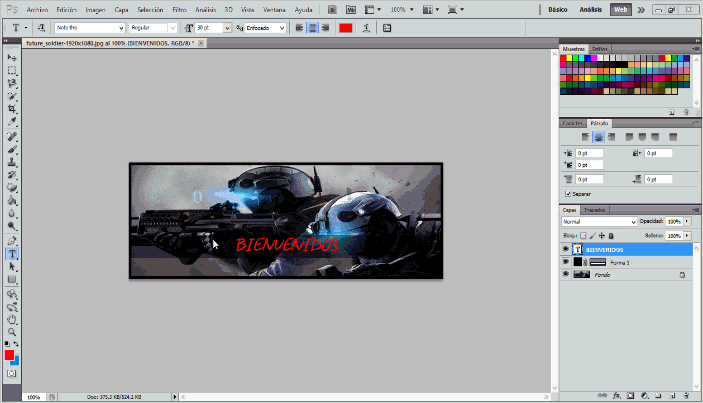This screenshot has width=703, height=403.
Task: Select the Blur tool
Action: point(12,213)
